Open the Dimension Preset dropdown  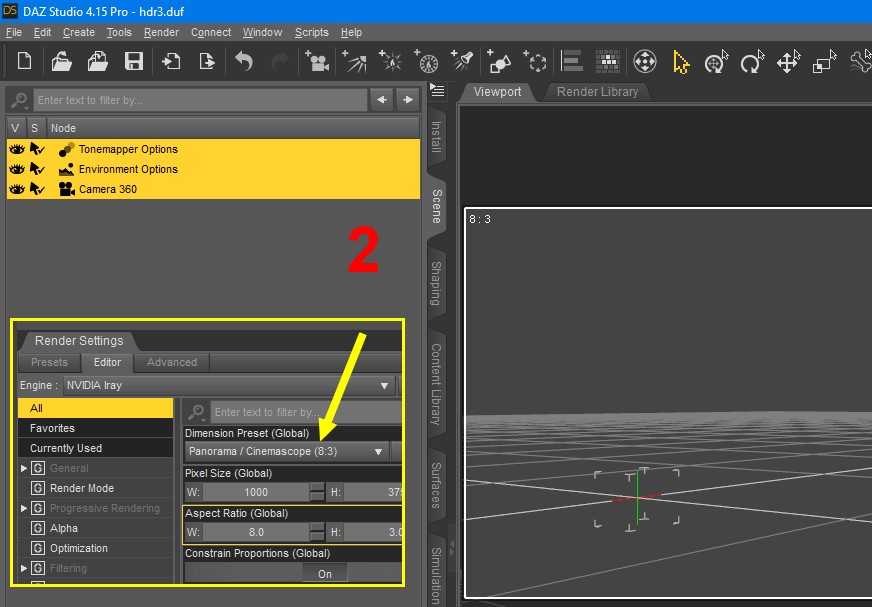pos(287,451)
